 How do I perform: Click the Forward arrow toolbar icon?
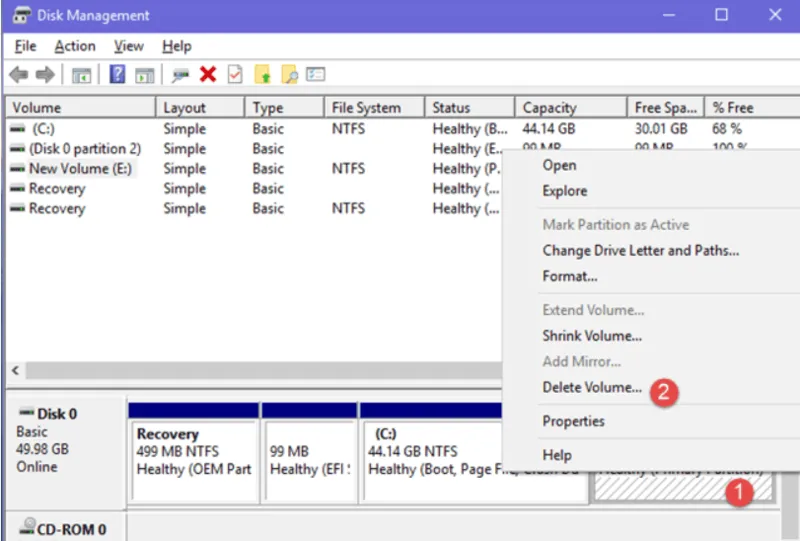[x=45, y=75]
